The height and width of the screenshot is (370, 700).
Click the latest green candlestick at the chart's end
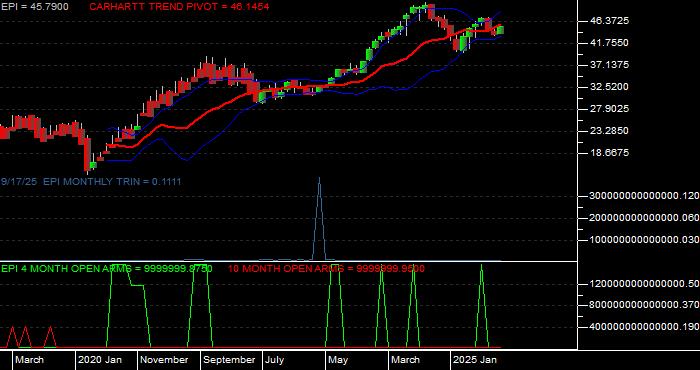[x=500, y=30]
